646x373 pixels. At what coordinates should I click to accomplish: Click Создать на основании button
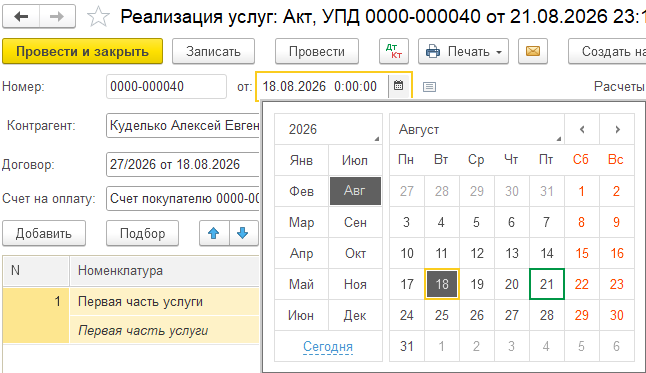(607, 52)
